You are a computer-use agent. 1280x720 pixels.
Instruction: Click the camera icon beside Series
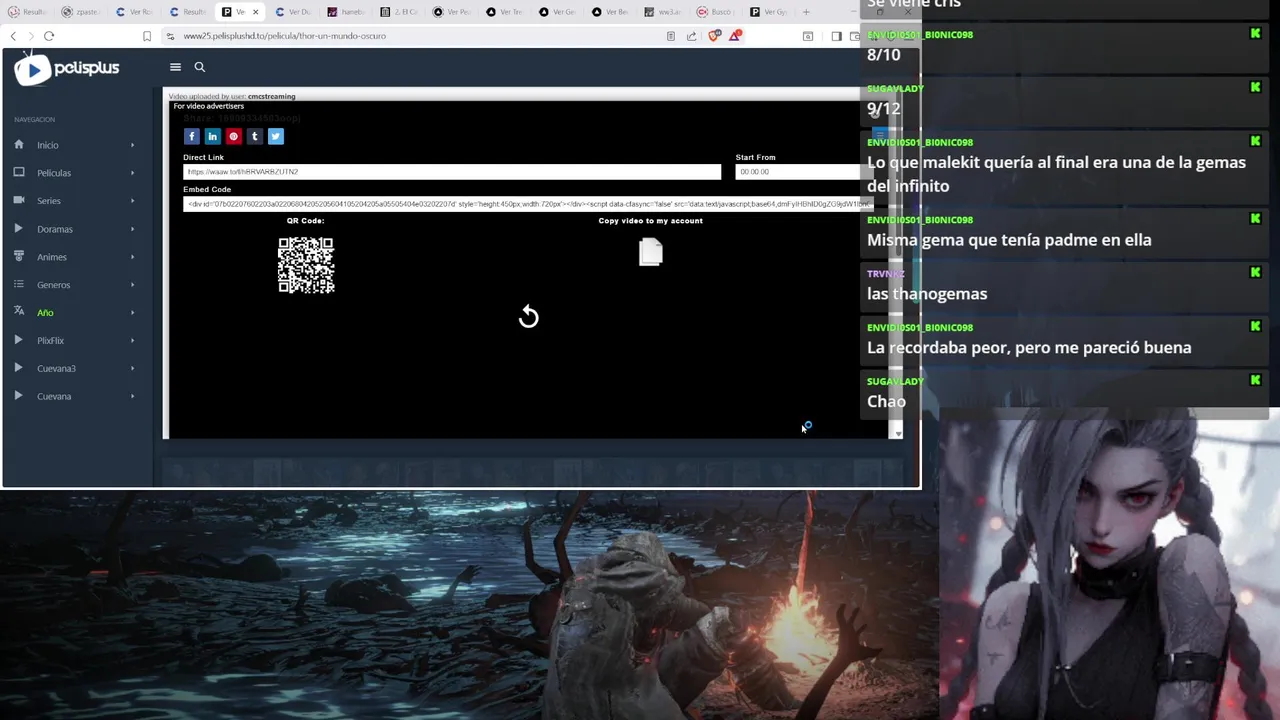coord(19,200)
